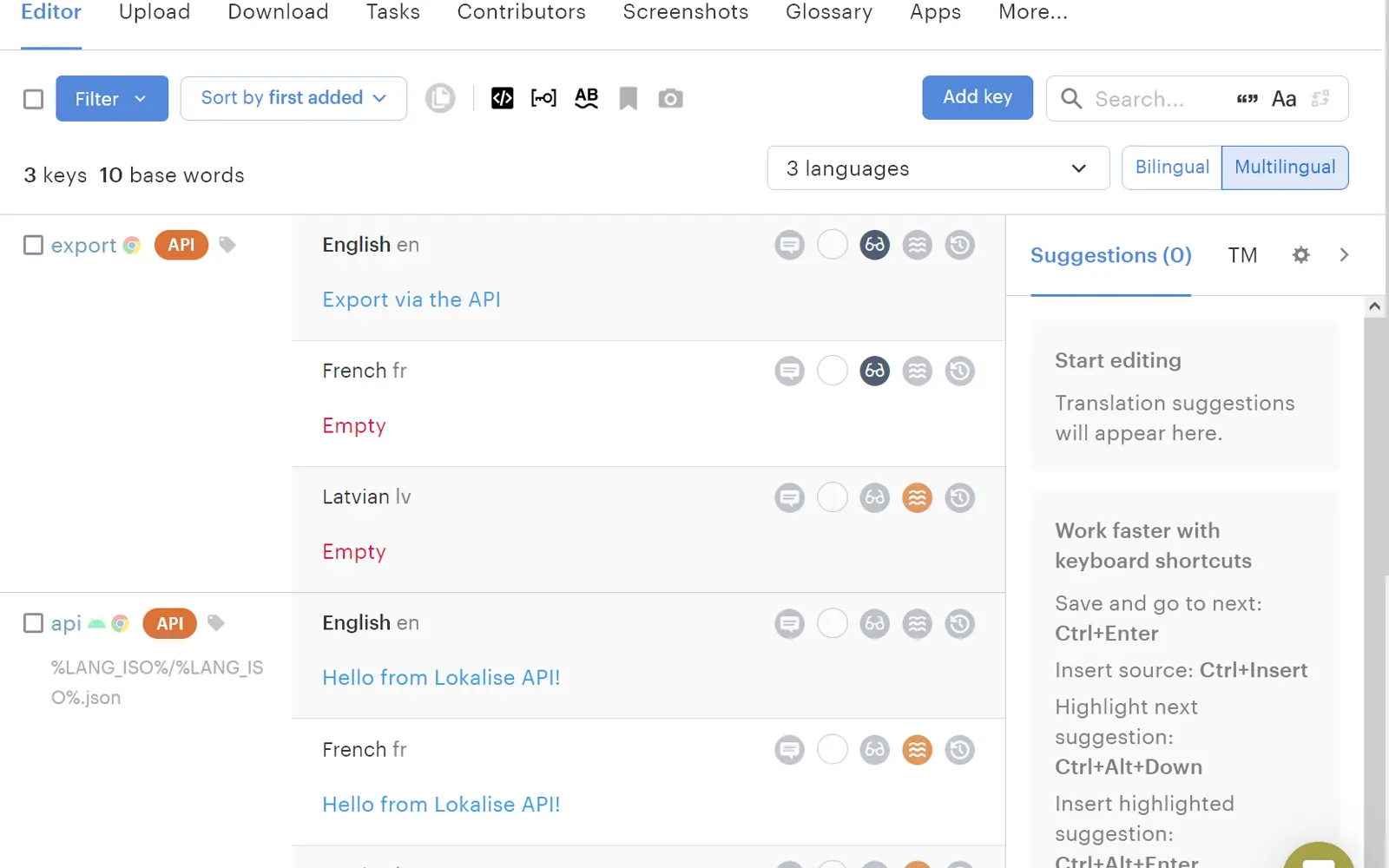Mark export English status circle

pyautogui.click(x=833, y=245)
